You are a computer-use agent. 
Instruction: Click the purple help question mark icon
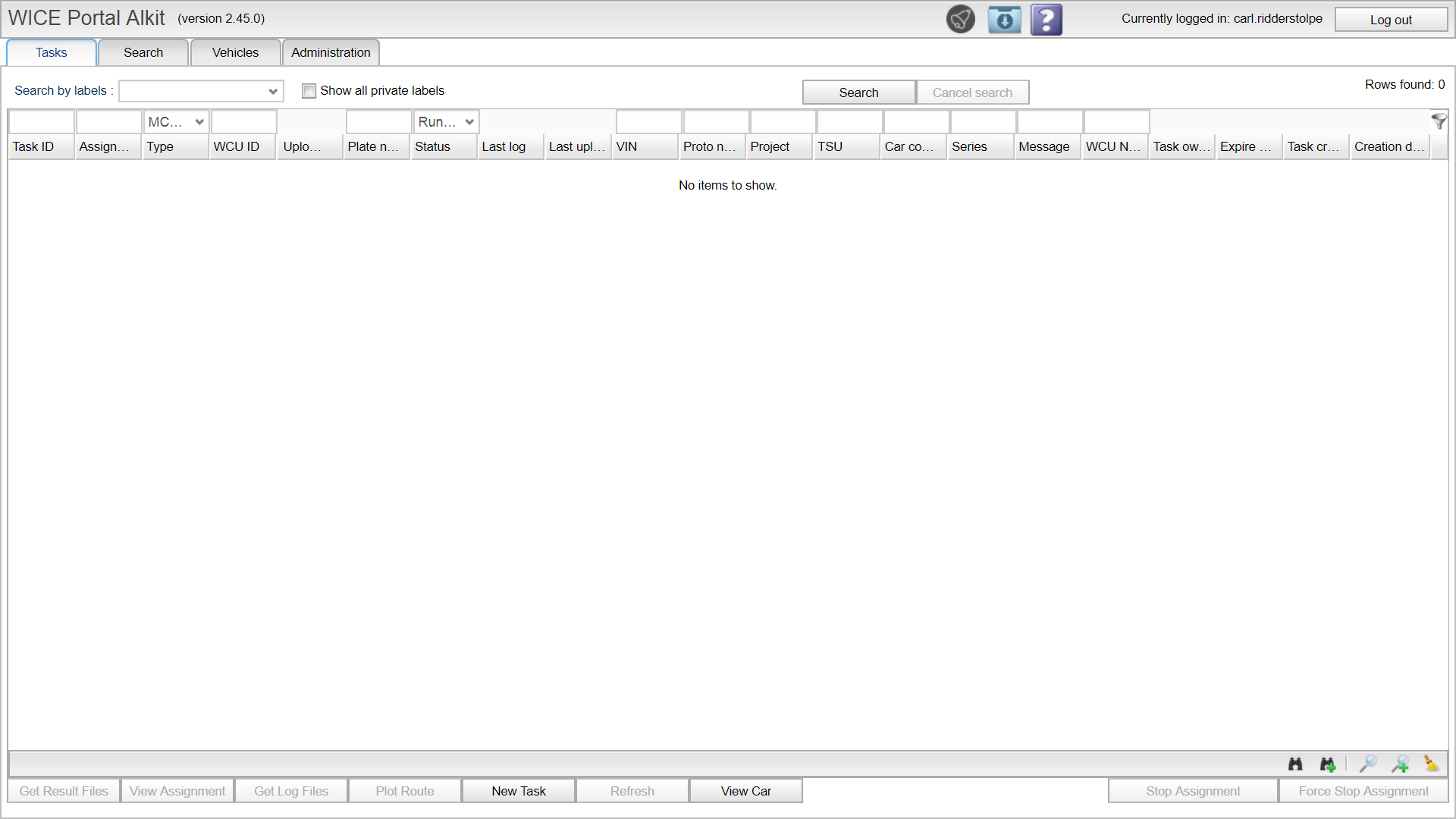(x=1046, y=19)
